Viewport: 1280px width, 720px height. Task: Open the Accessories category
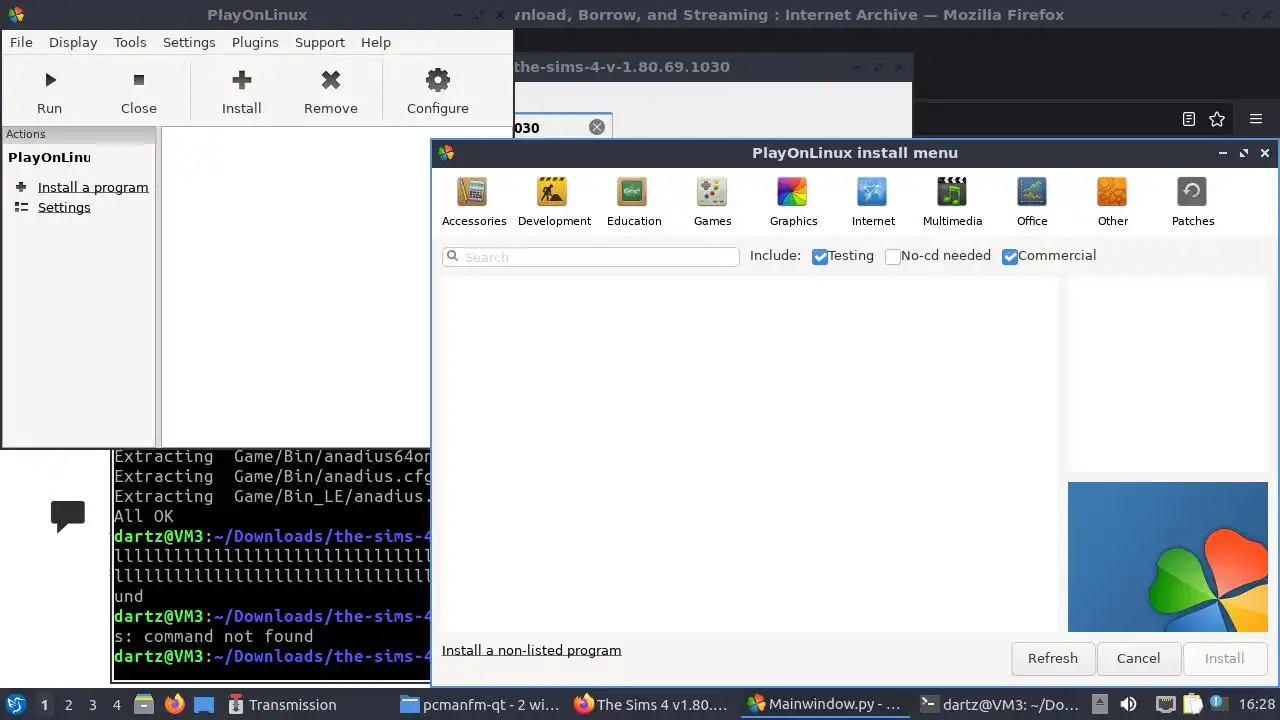pos(474,201)
